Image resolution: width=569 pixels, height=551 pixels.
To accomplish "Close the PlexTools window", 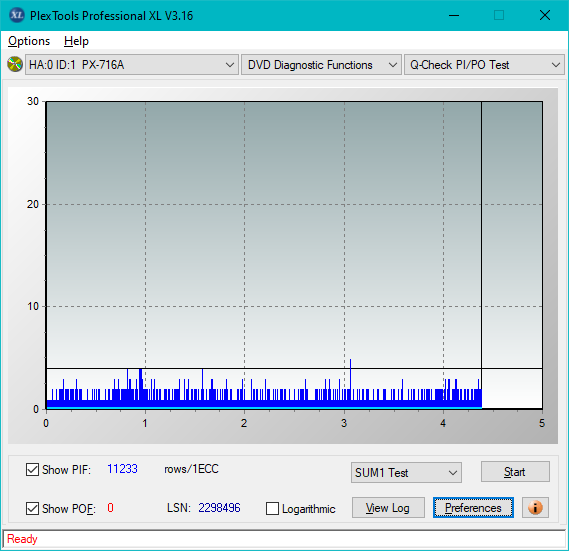I will pos(545,15).
